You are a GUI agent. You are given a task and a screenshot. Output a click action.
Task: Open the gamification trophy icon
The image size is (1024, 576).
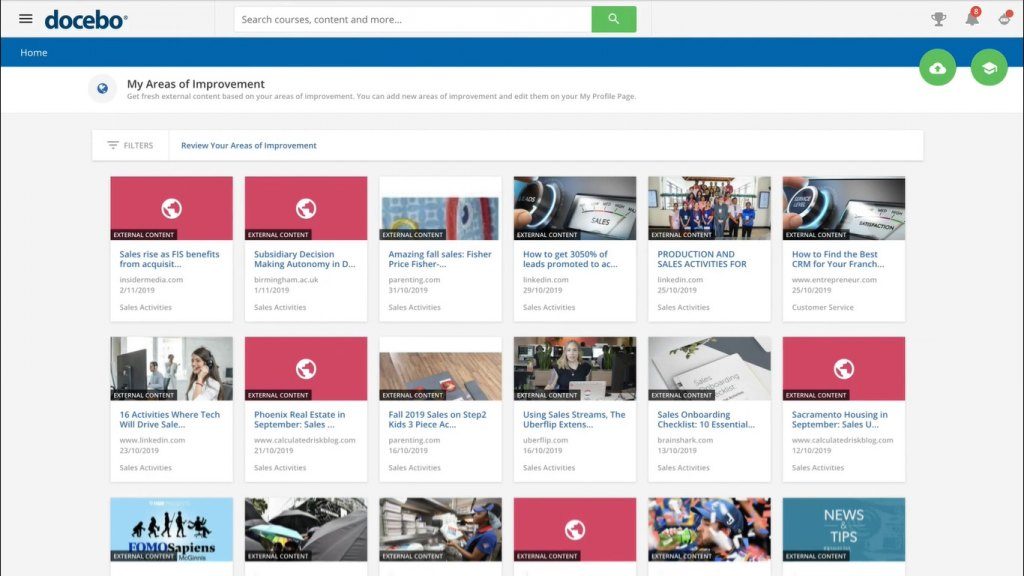pyautogui.click(x=938, y=19)
